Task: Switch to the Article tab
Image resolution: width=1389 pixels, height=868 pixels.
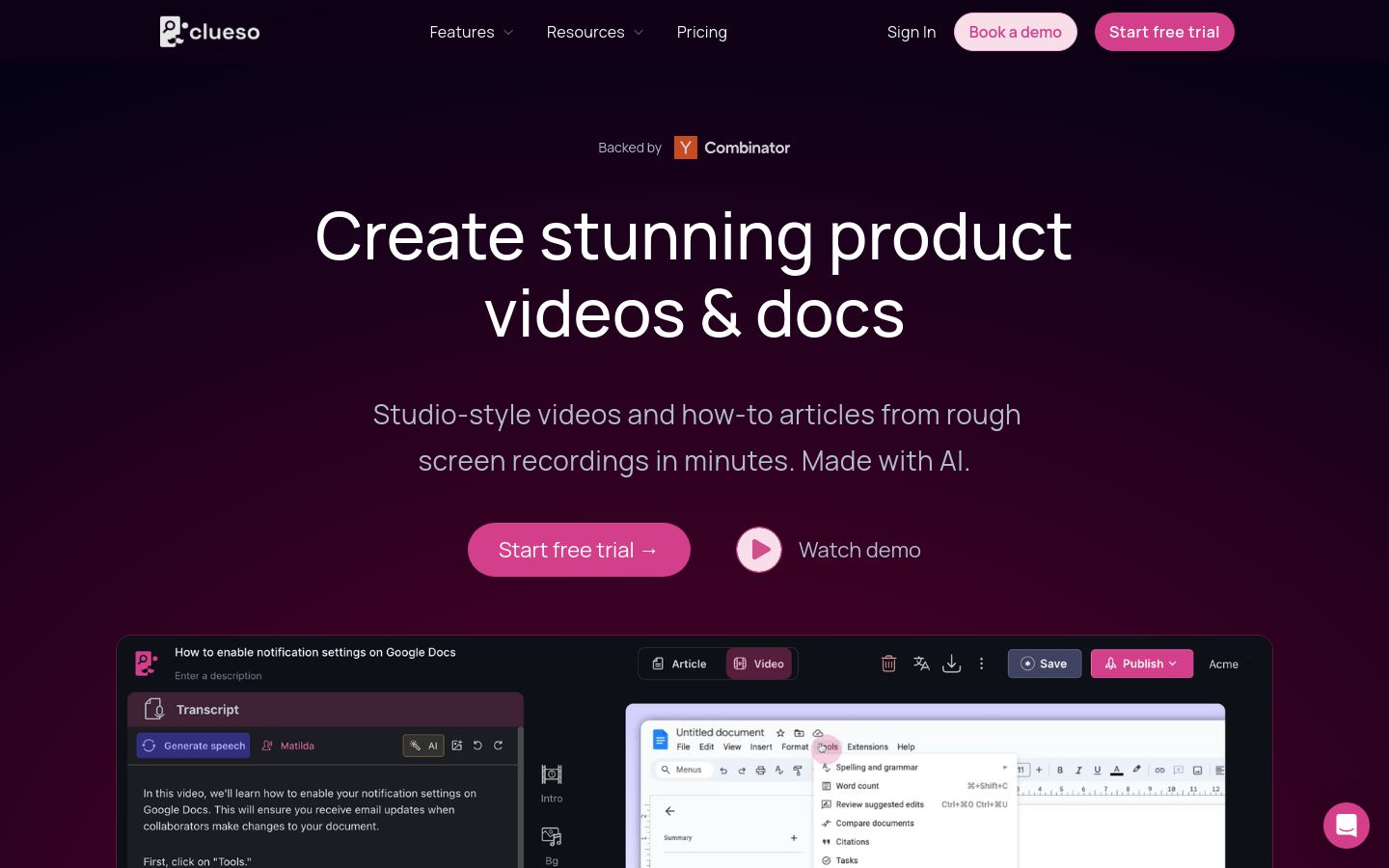Action: tap(679, 664)
